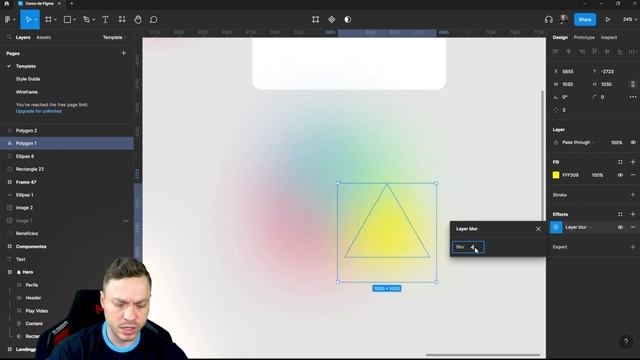Switch to the Assets tab
Screen dimensions: 640x360
(44, 37)
